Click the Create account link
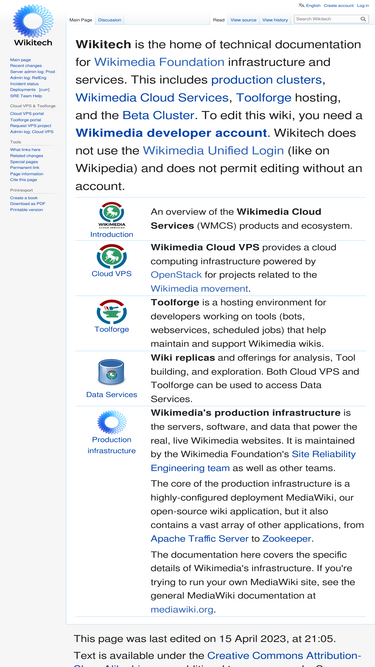 pos(338,6)
